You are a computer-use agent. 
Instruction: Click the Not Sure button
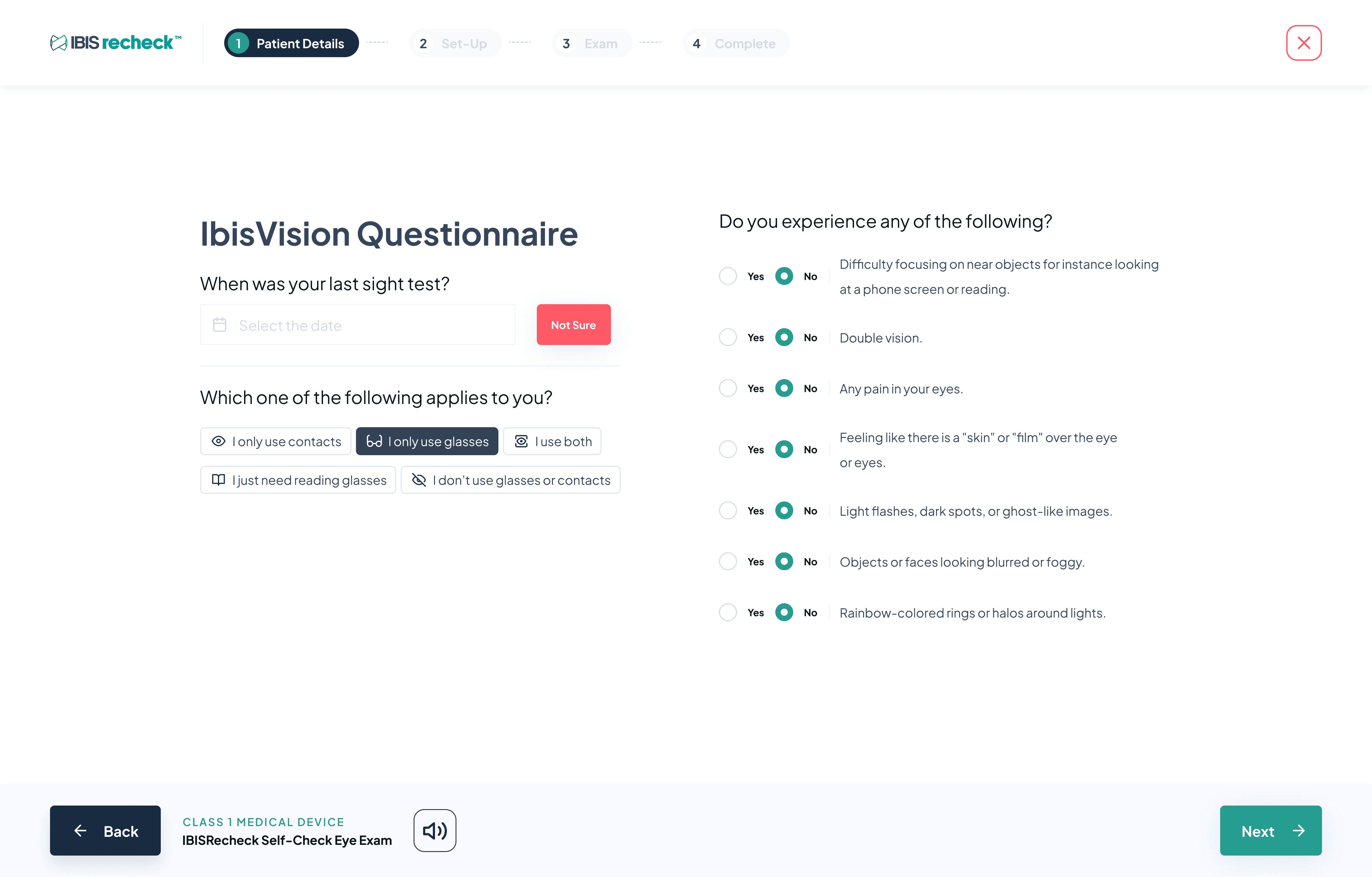[573, 324]
